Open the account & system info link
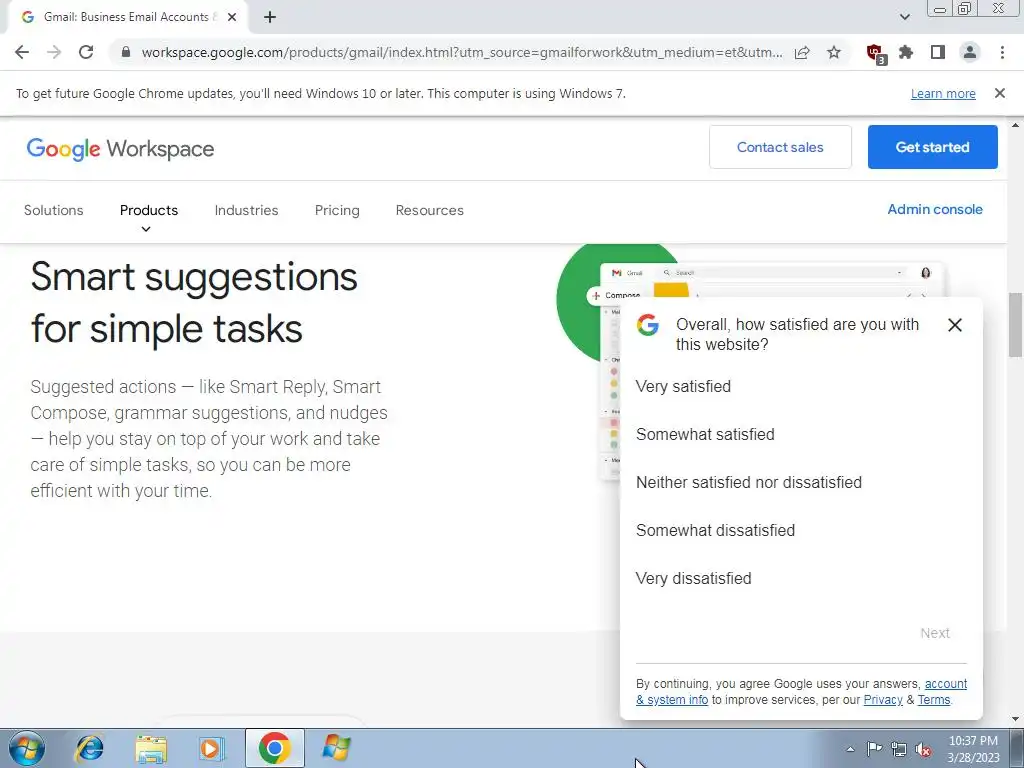The width and height of the screenshot is (1024, 768). click(x=946, y=684)
